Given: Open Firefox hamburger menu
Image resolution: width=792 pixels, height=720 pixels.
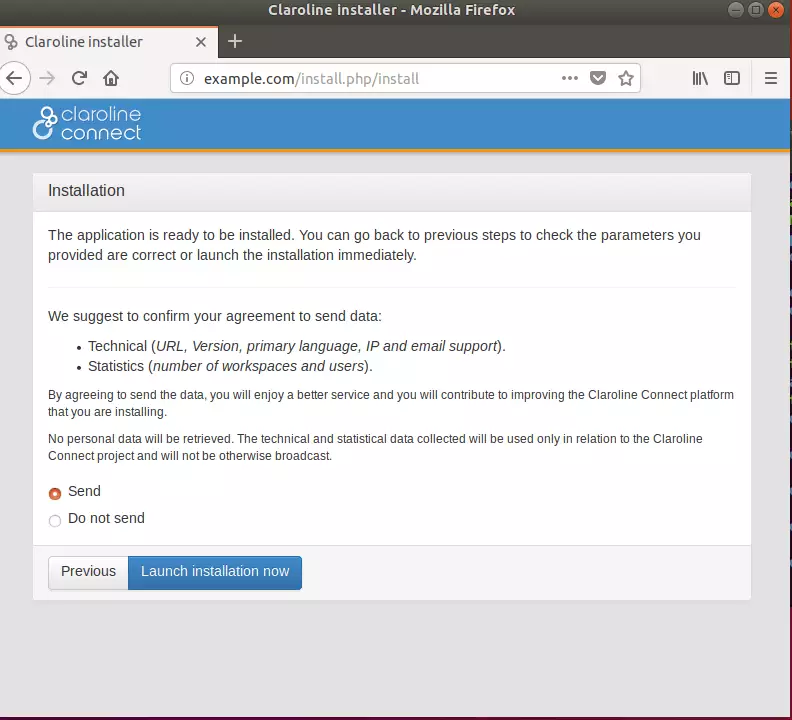Looking at the screenshot, I should pyautogui.click(x=771, y=78).
